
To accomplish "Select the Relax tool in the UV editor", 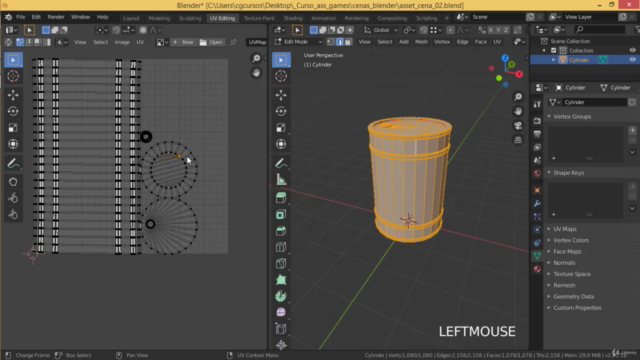I will click(x=13, y=198).
